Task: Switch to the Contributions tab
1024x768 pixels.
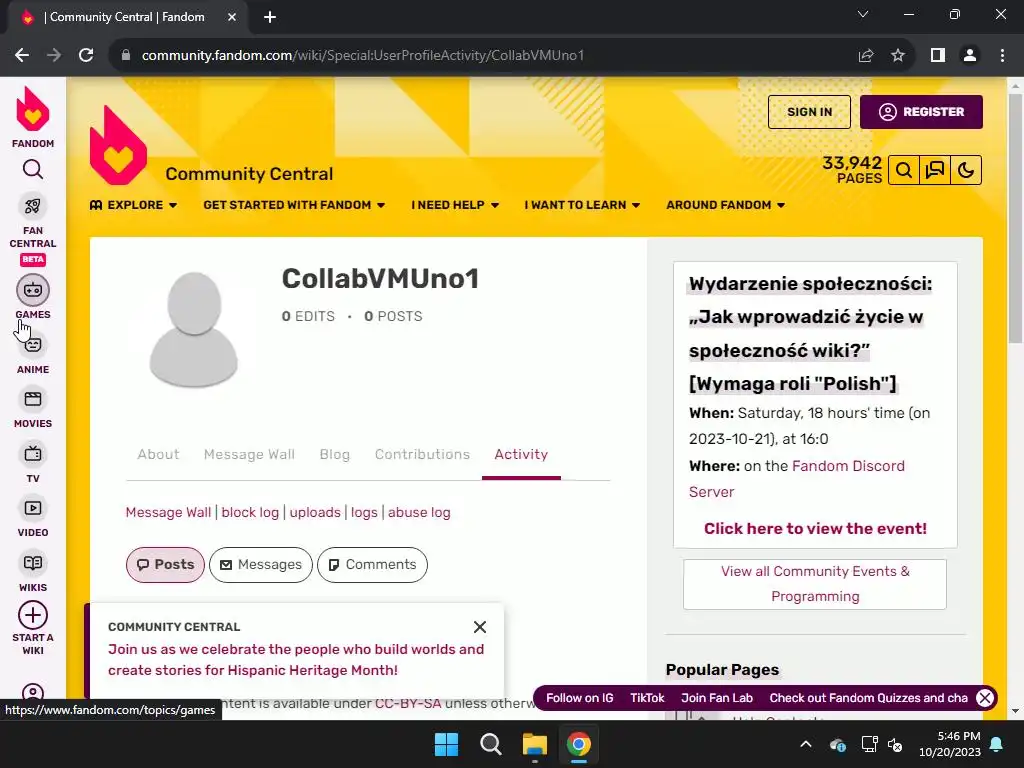Action: coord(423,455)
